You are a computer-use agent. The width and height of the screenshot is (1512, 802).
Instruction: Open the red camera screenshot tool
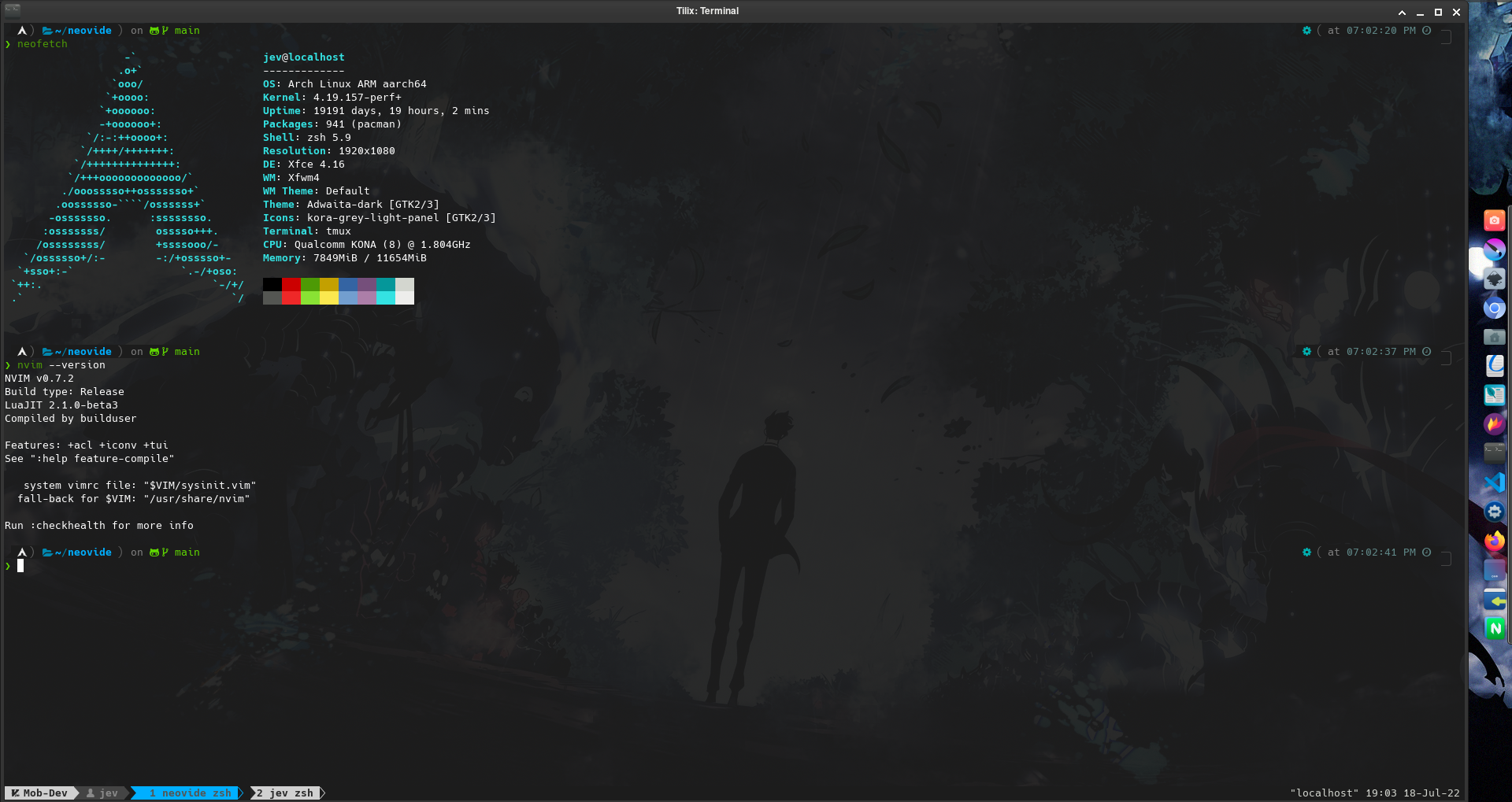(1494, 220)
